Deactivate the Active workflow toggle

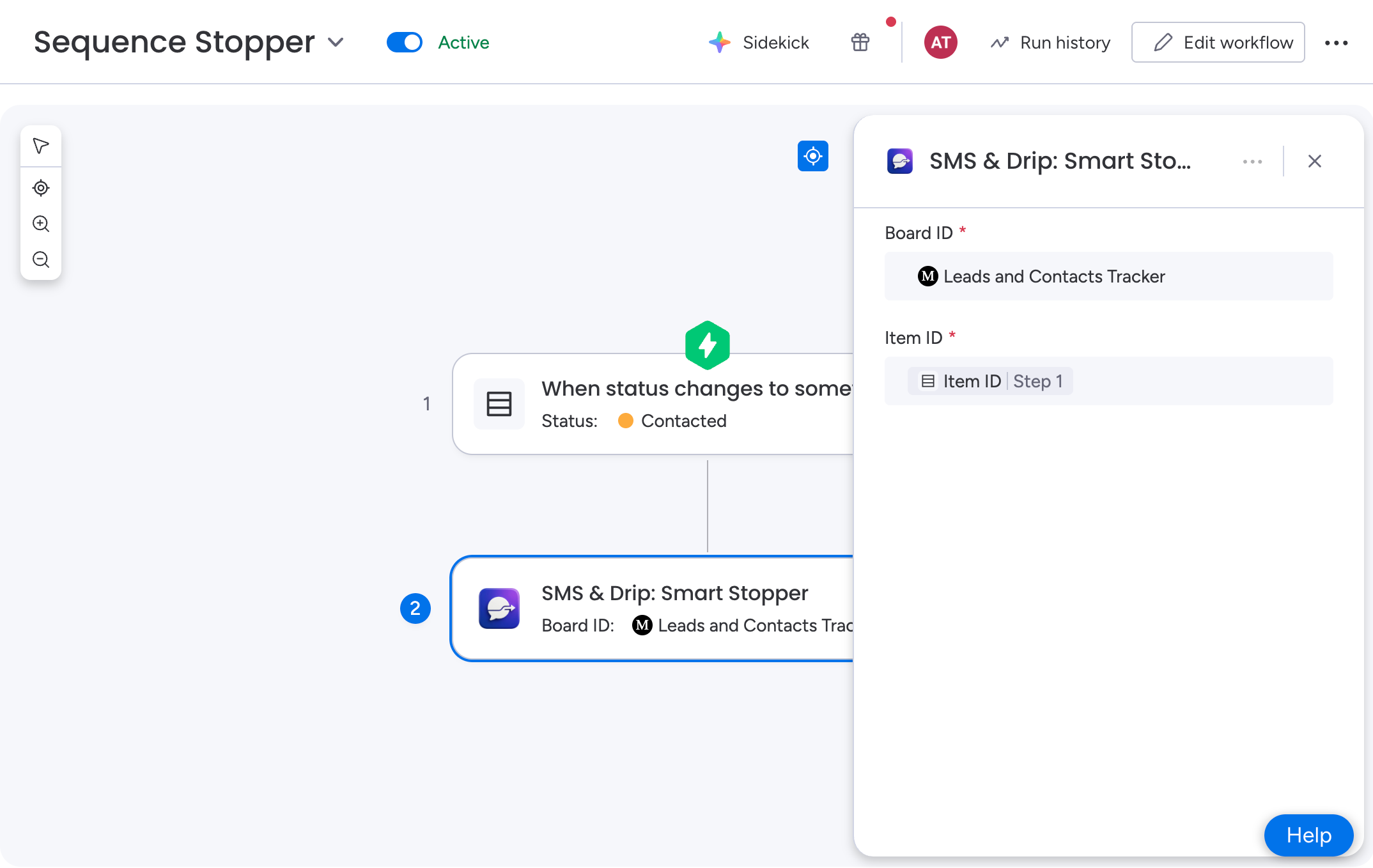click(x=404, y=42)
